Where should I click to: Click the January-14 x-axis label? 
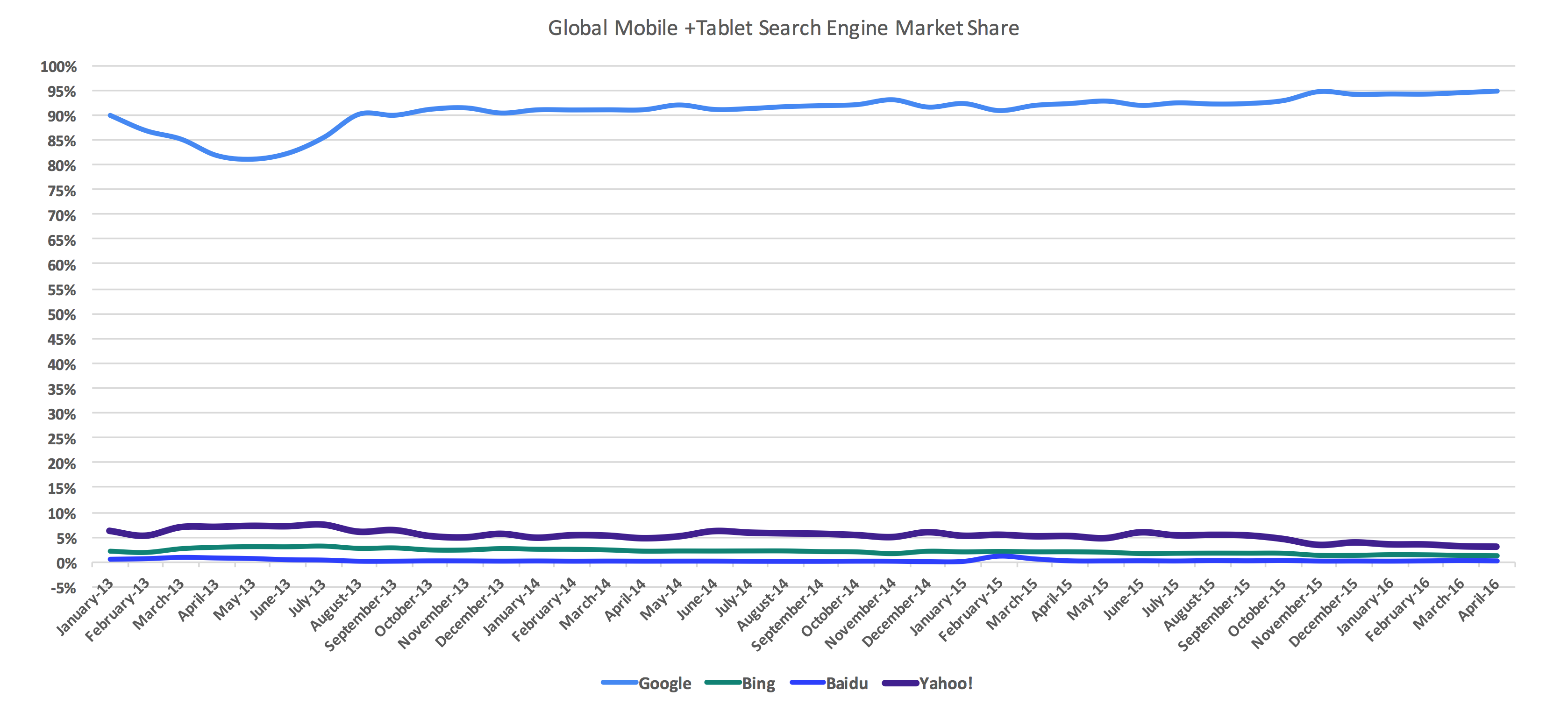click(512, 607)
